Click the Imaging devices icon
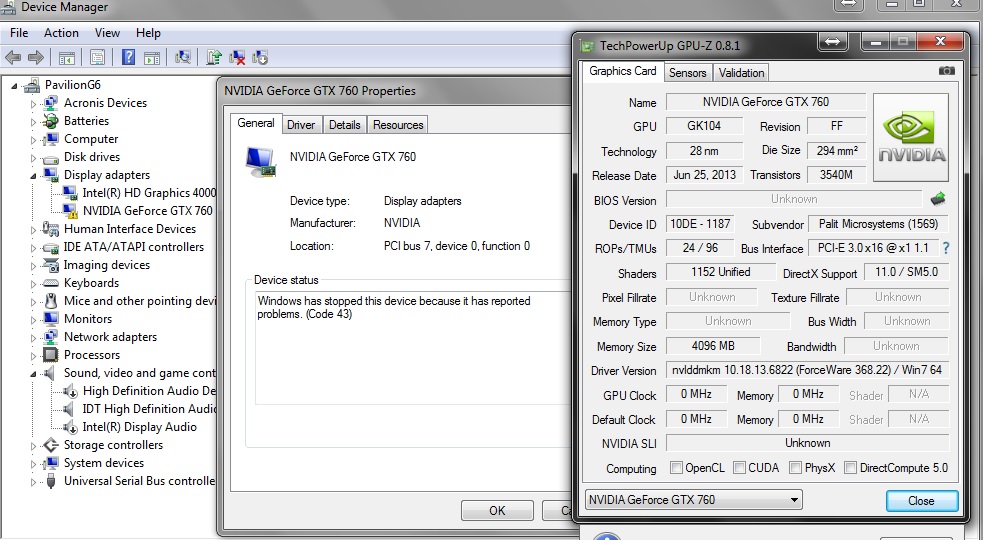Viewport: 983px width, 540px height. pyautogui.click(x=51, y=265)
